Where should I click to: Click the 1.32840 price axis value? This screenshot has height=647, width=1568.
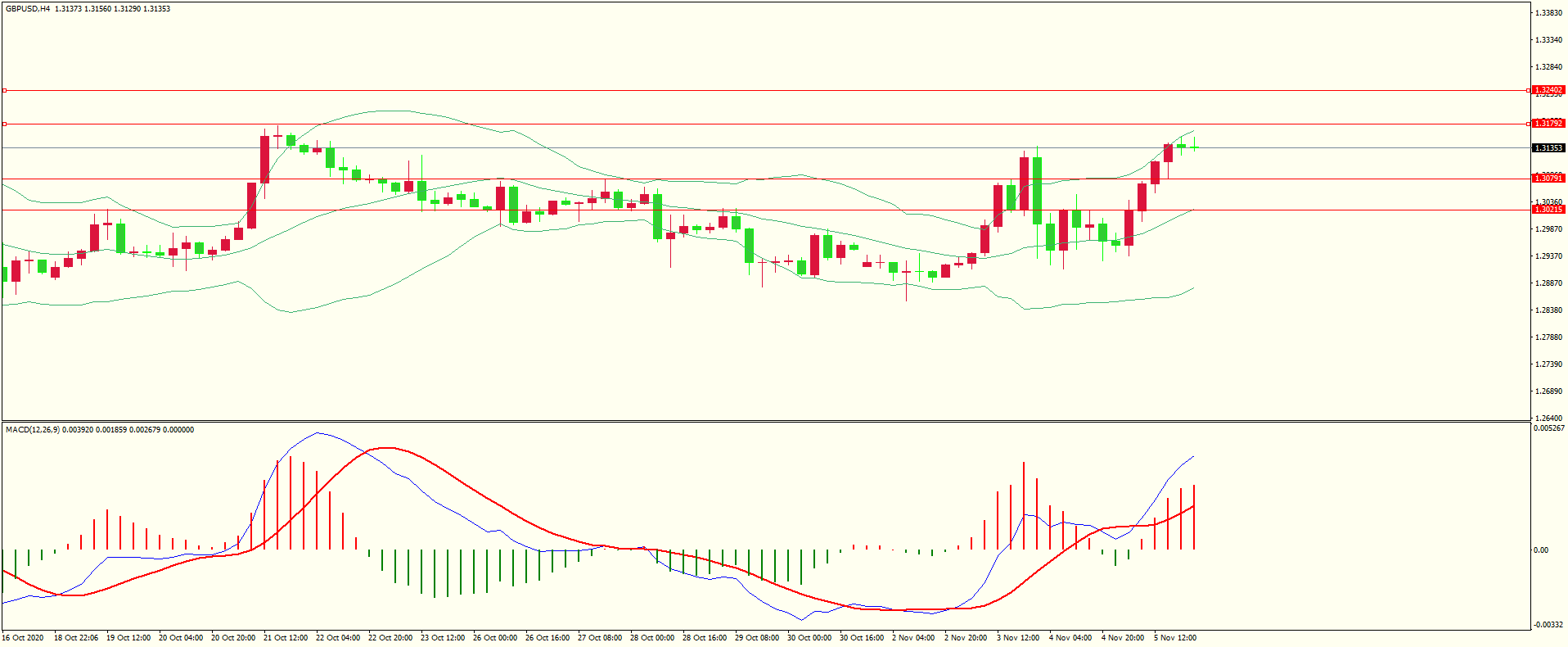click(1549, 67)
